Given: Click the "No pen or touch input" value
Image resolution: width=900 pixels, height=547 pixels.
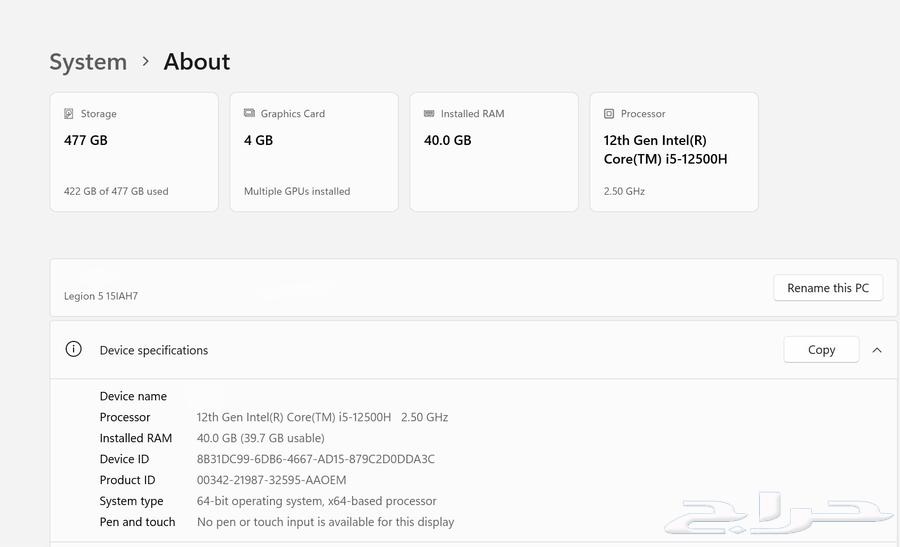Looking at the screenshot, I should [325, 522].
